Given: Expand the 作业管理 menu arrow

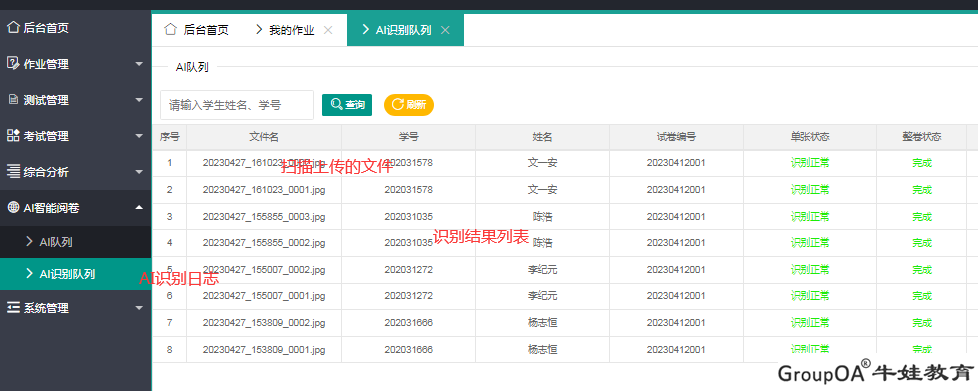Looking at the screenshot, I should coord(139,64).
